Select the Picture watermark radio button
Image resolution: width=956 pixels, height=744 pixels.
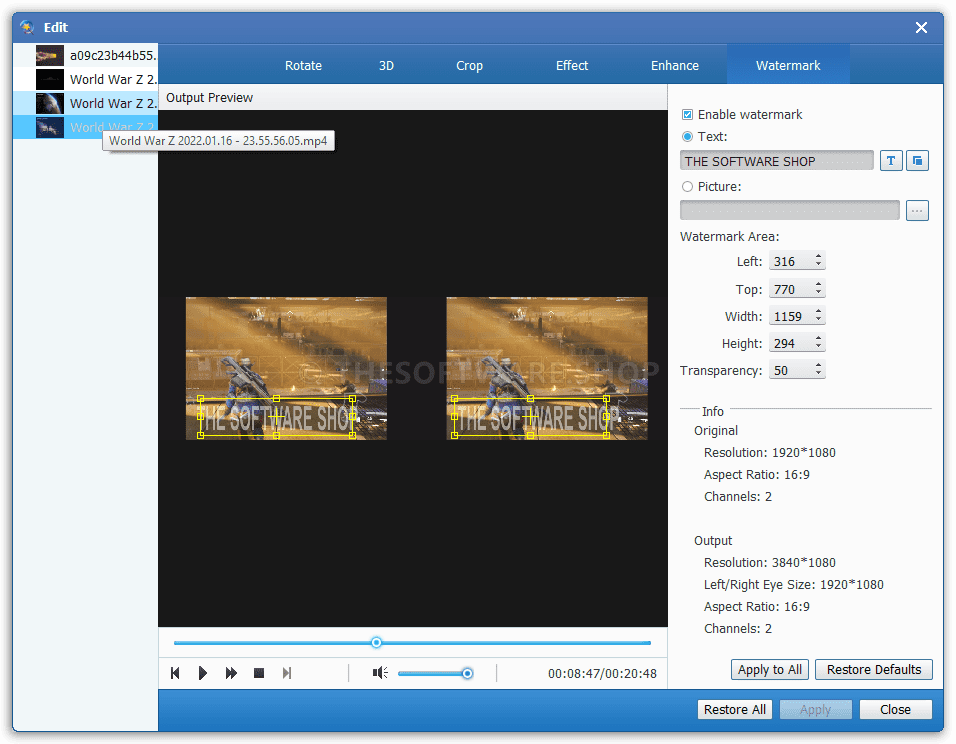[x=687, y=187]
